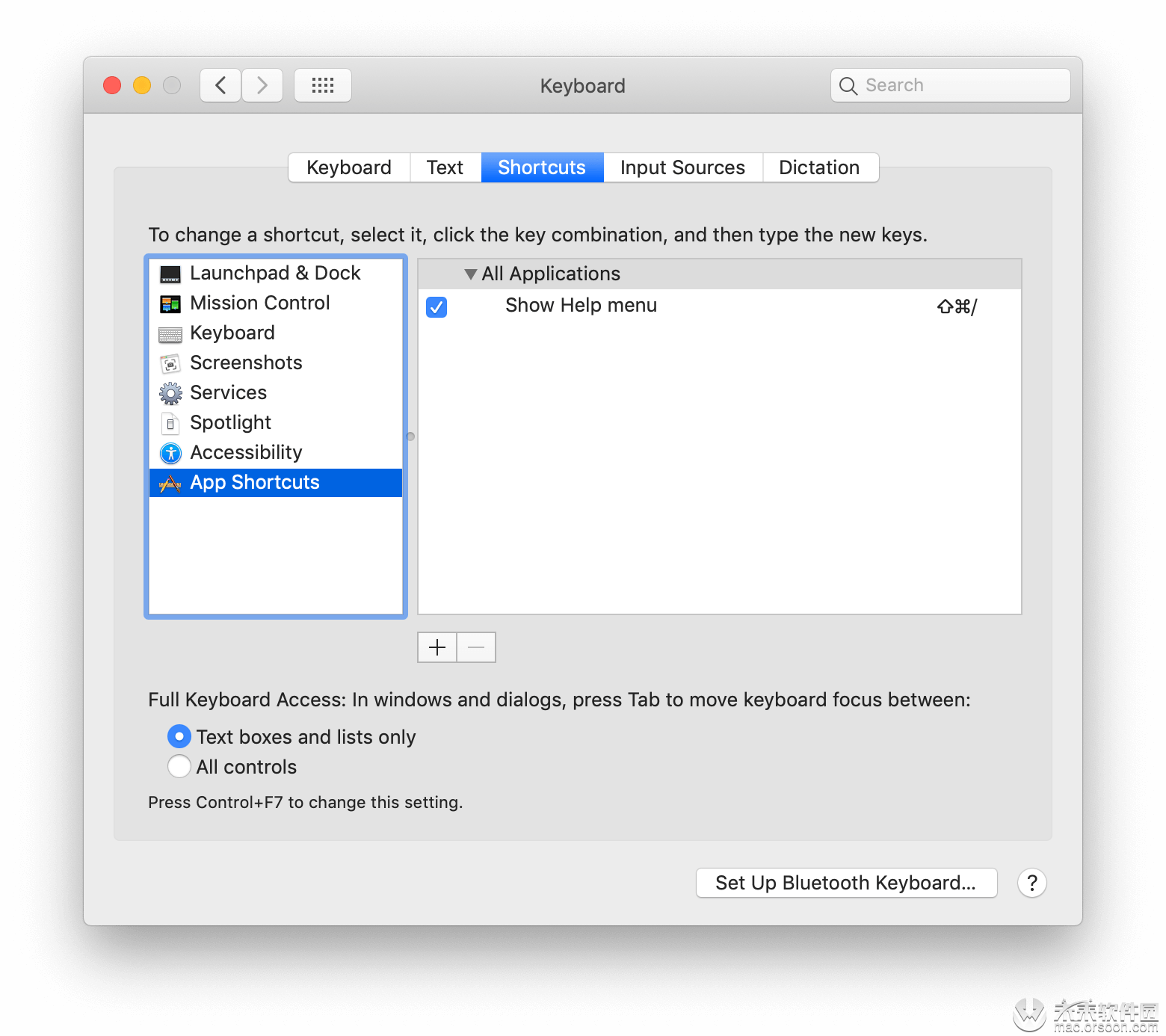1166x1036 pixels.
Task: Click the Accessibility category icon
Action: click(x=170, y=453)
